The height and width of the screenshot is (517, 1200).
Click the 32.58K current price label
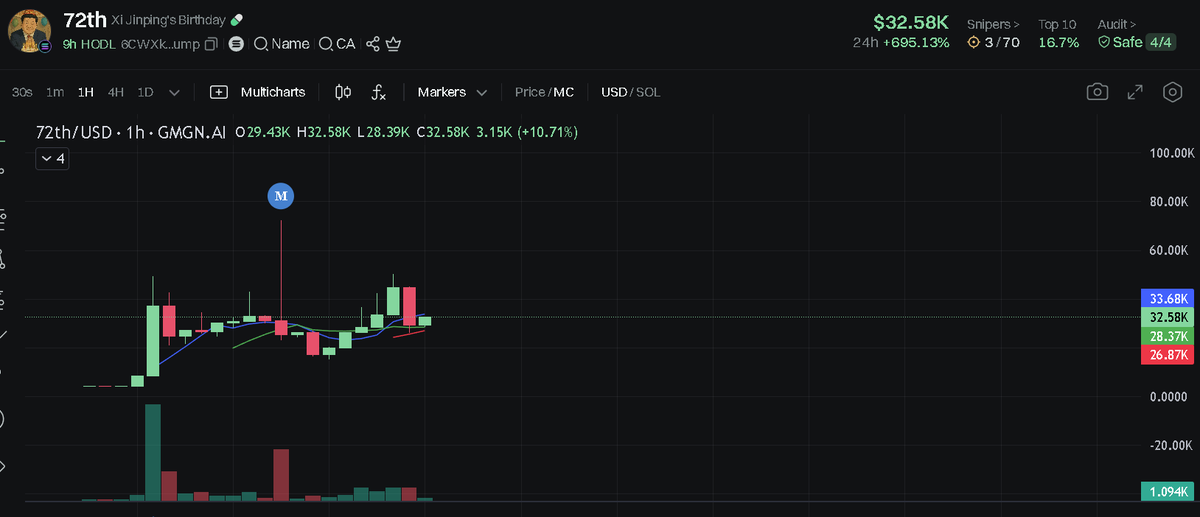click(1168, 317)
